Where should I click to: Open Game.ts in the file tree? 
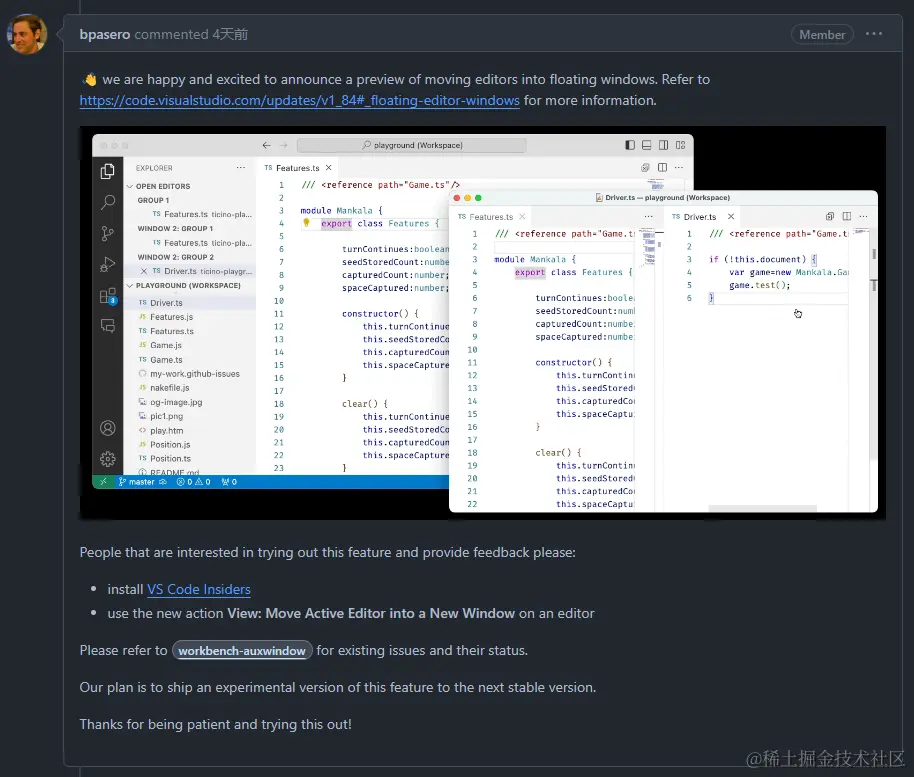pos(190,360)
